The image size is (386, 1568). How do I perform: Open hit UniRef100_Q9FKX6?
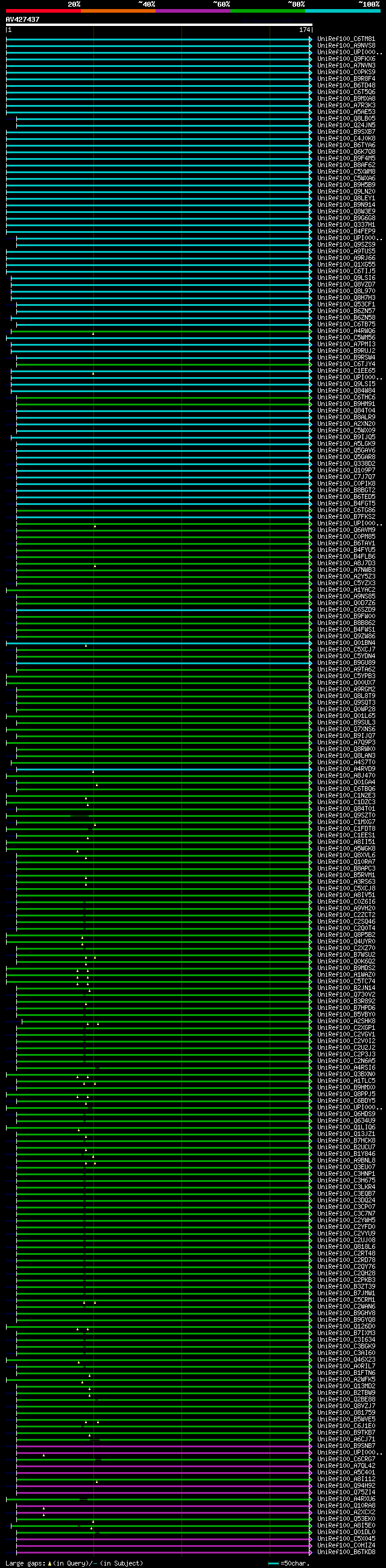346,59
